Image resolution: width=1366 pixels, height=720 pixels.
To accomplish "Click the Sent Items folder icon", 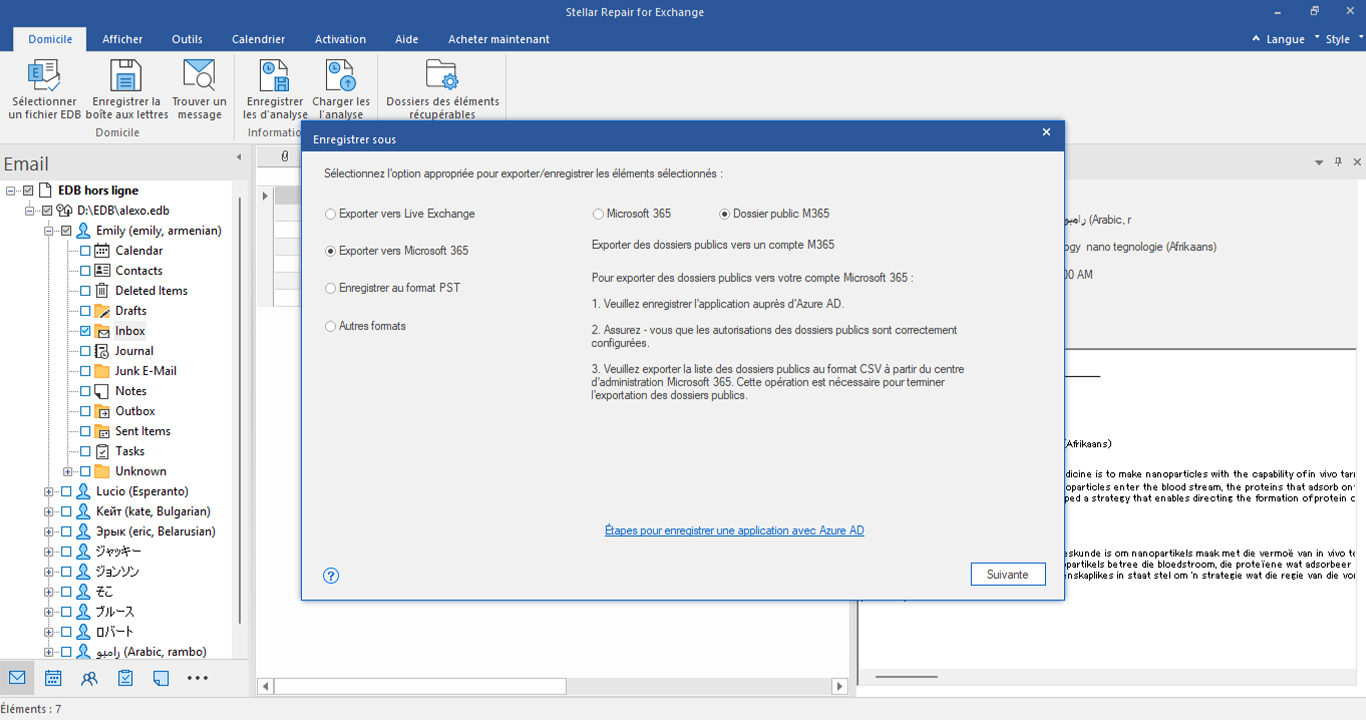I will coord(102,430).
